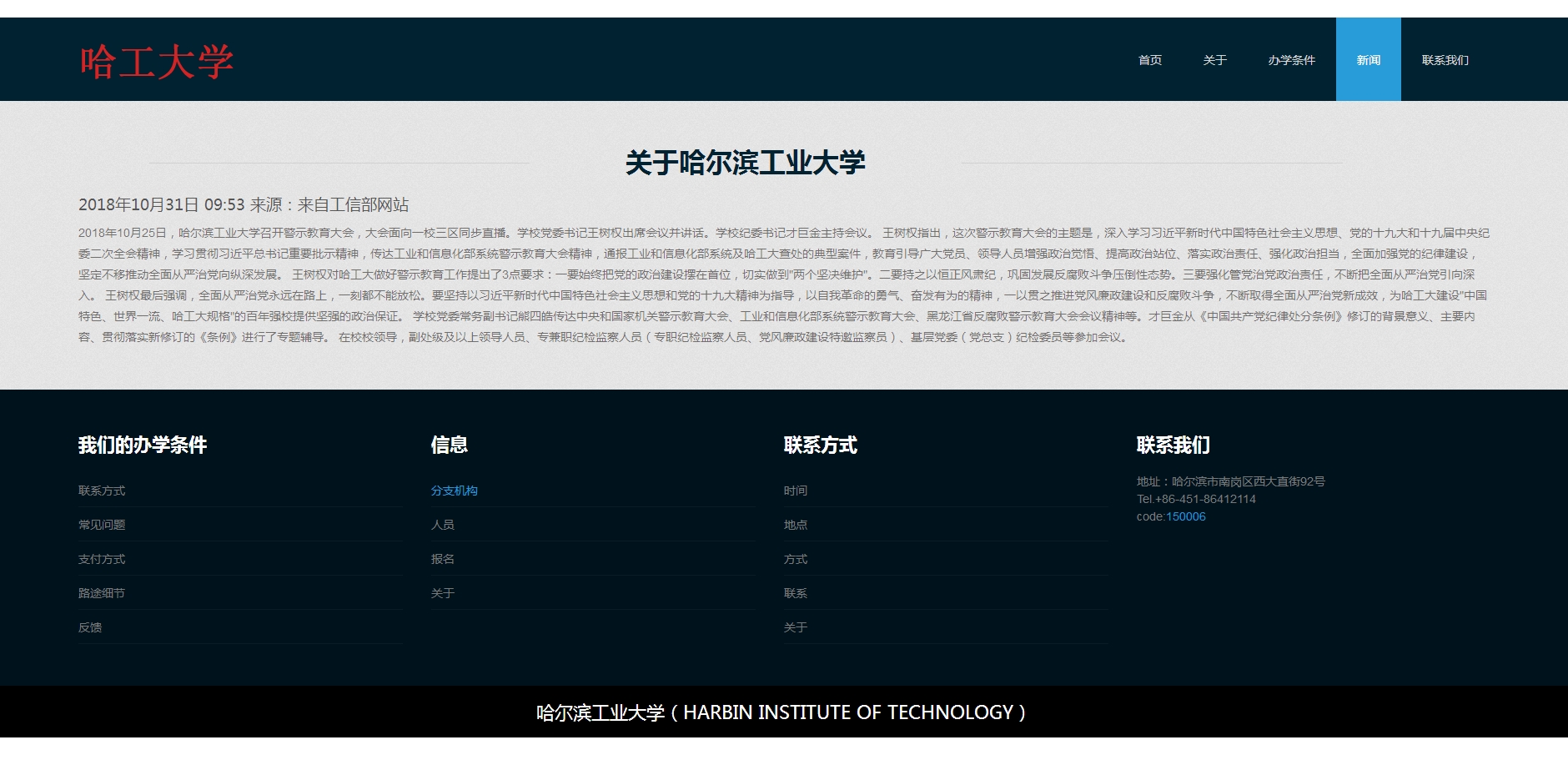Image resolution: width=1568 pixels, height=765 pixels.
Task: Visit the 支付方式 footer link
Action: [102, 559]
